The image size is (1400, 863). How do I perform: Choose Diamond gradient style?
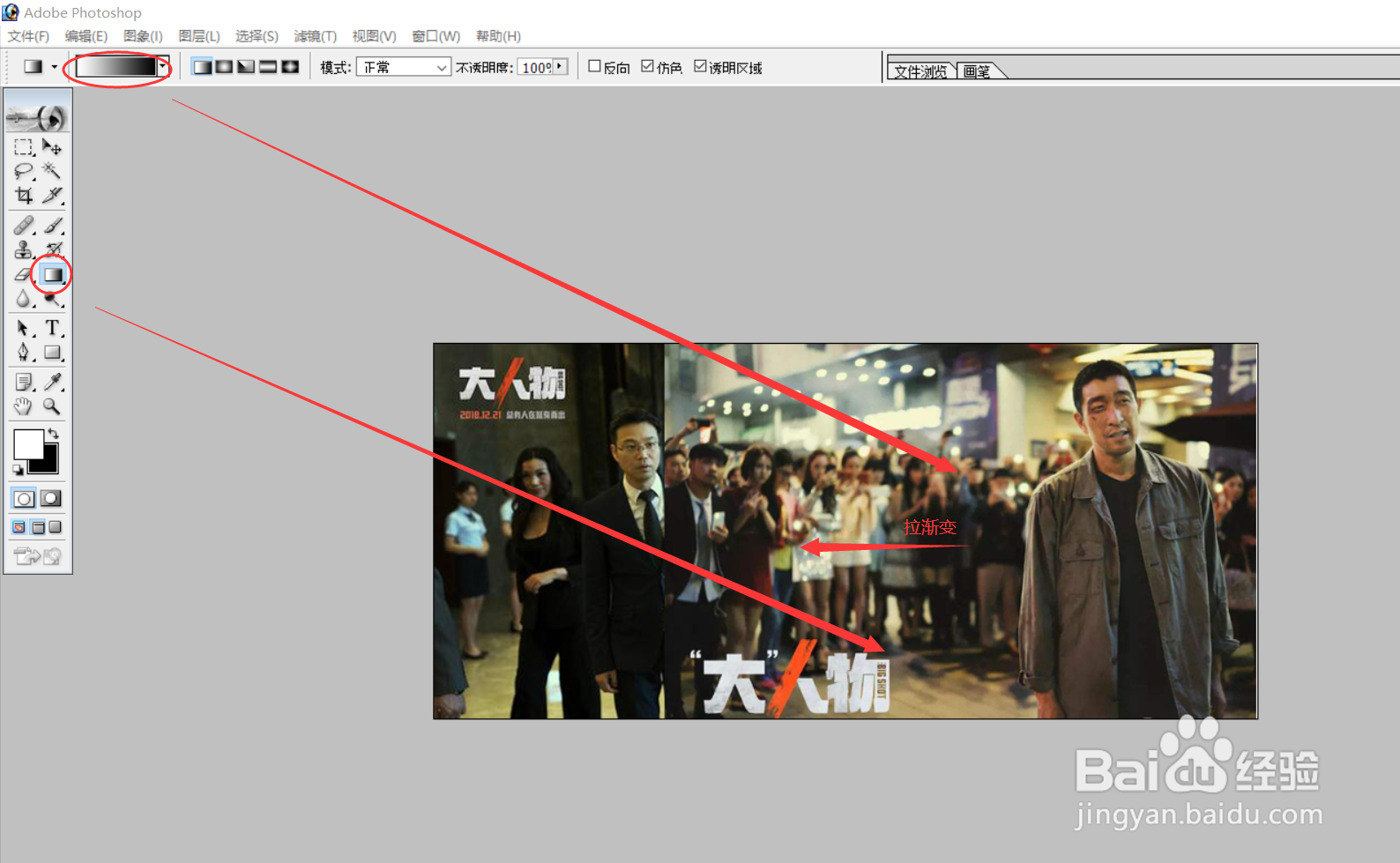click(290, 67)
